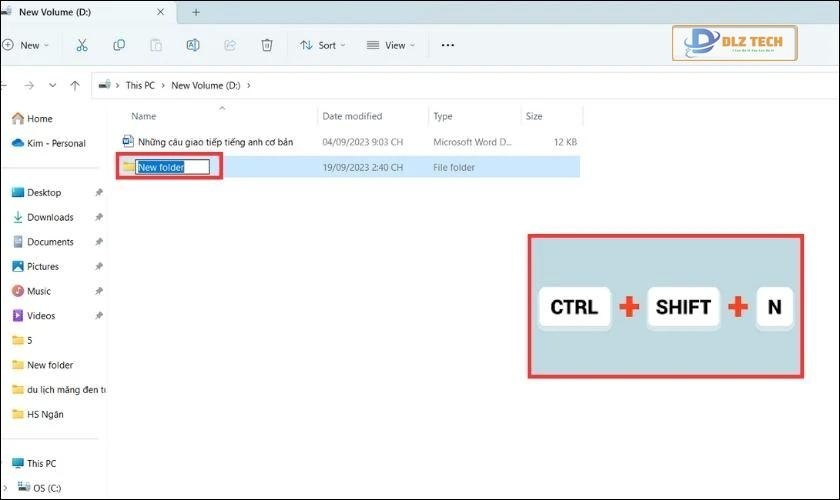Click the Cut scissors icon
Viewport: 840px width, 500px height.
click(x=82, y=45)
